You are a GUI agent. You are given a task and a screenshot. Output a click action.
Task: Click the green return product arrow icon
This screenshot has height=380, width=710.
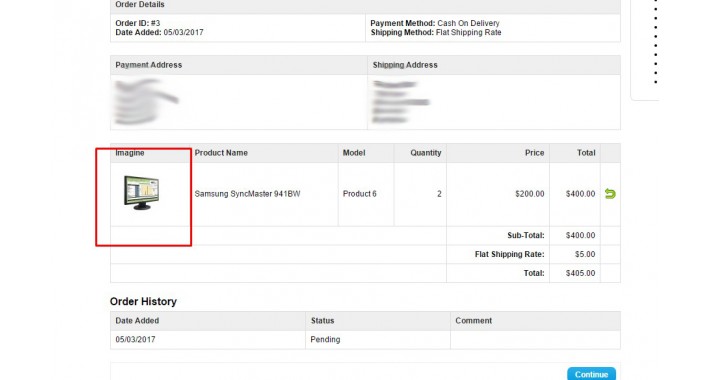(610, 194)
